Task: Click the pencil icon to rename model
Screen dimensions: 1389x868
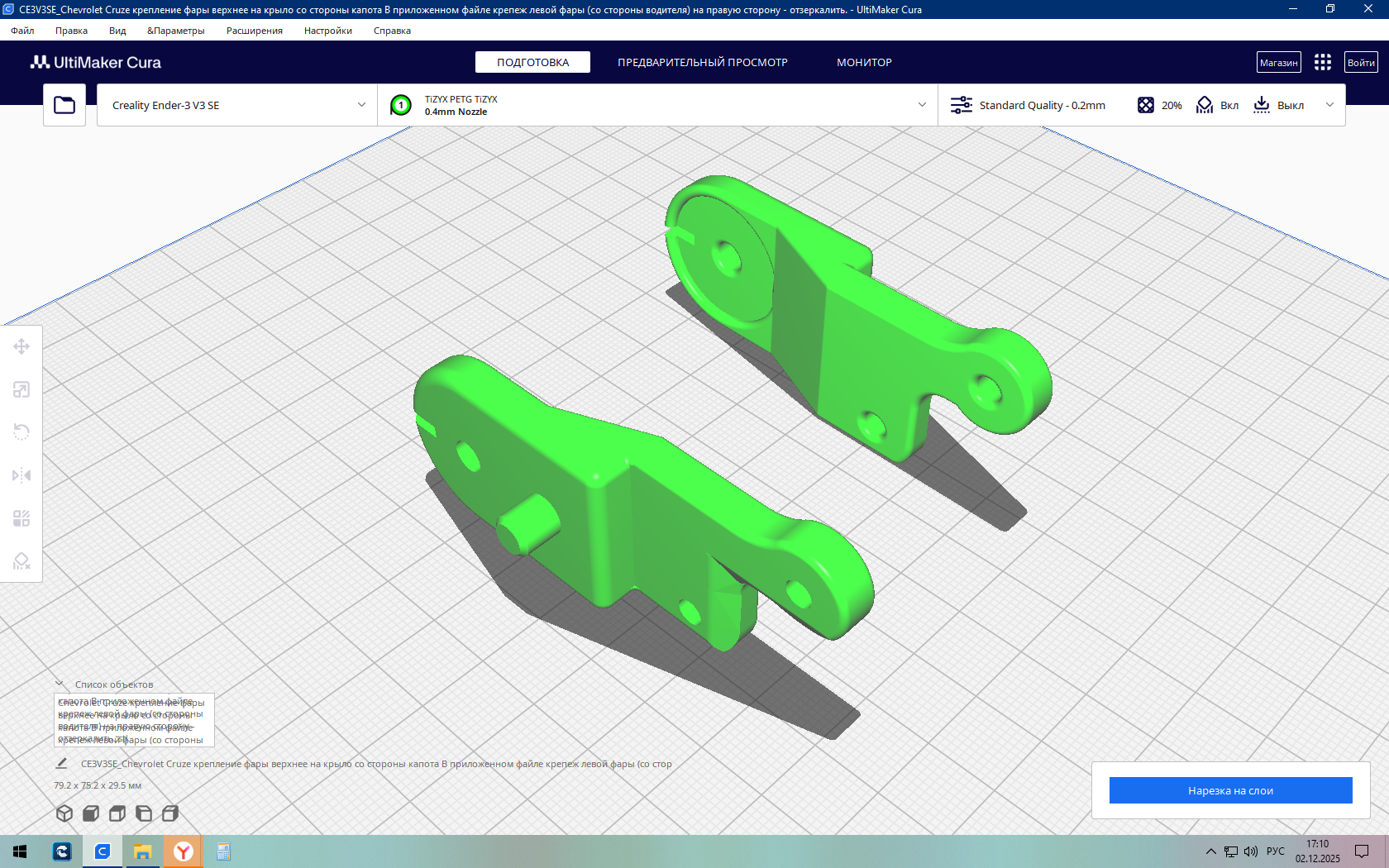Action: pyautogui.click(x=61, y=763)
